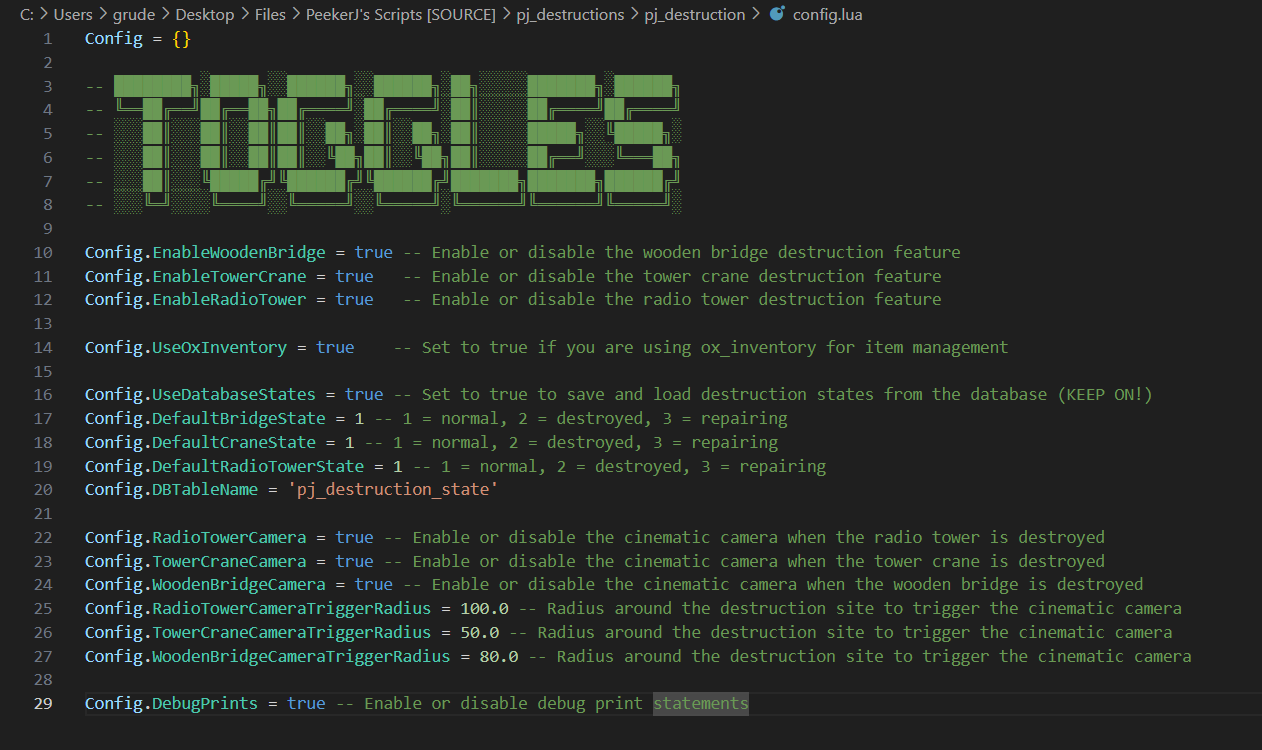
Task: Expand PeekerJ's Scripts [SOURCE] breadcrumb
Action: [400, 14]
